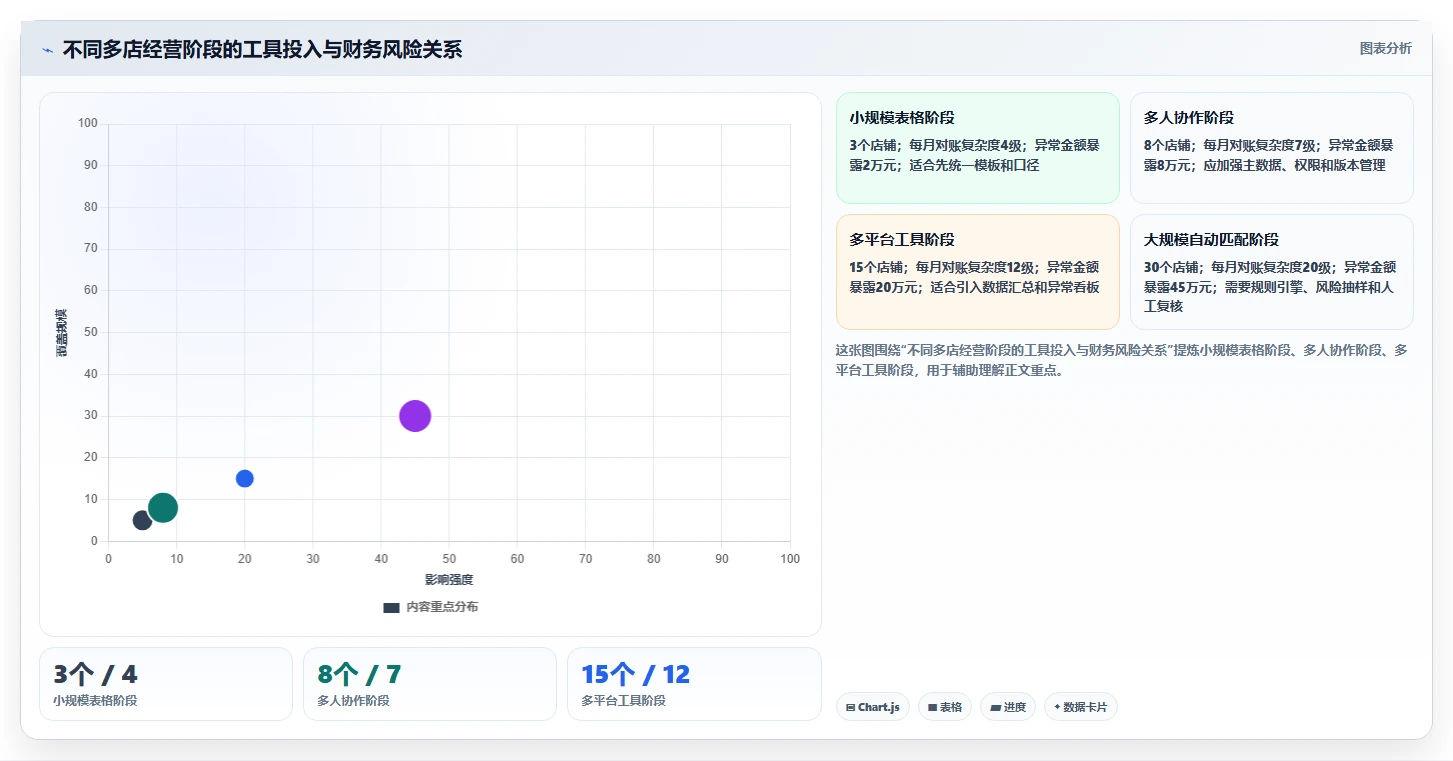This screenshot has width=1453, height=761.
Task: Click the 3个店铺 description text
Action: pyautogui.click(x=974, y=155)
